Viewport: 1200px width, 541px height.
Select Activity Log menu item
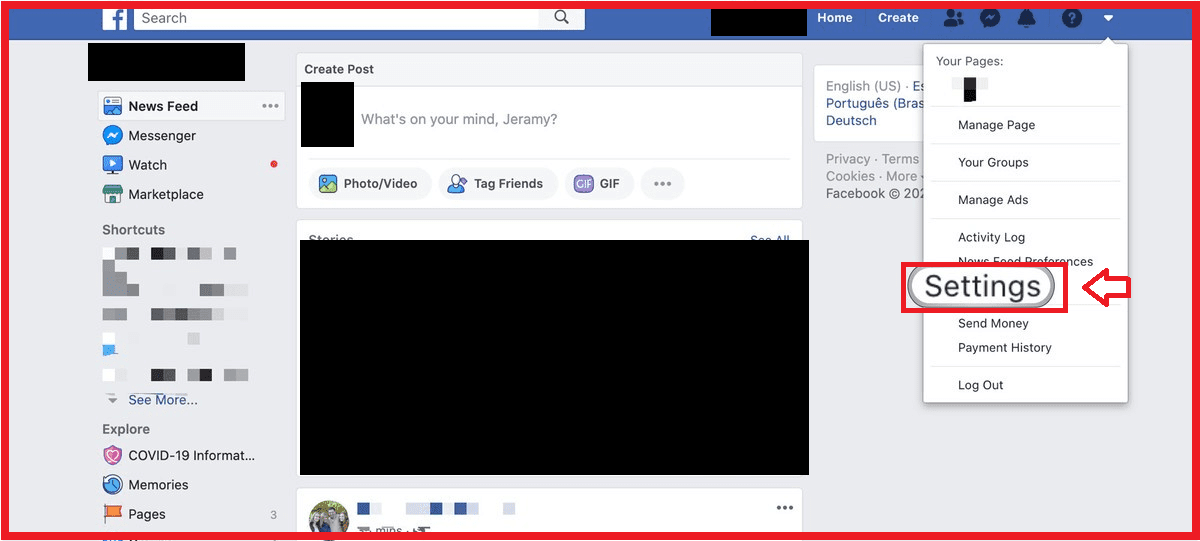click(991, 237)
